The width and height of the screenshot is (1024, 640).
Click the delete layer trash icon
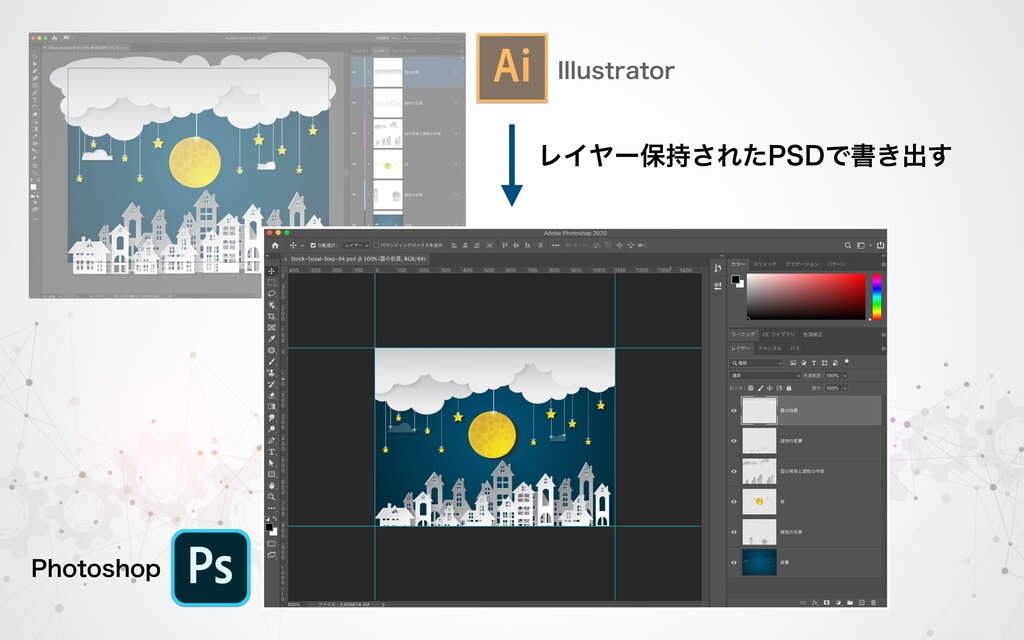pos(873,602)
